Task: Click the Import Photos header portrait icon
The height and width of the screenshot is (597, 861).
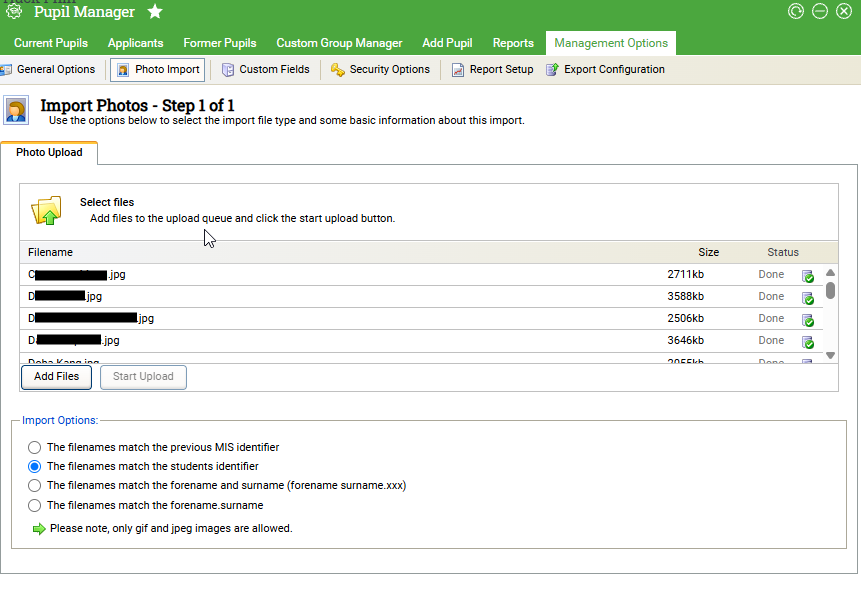Action: [16, 110]
